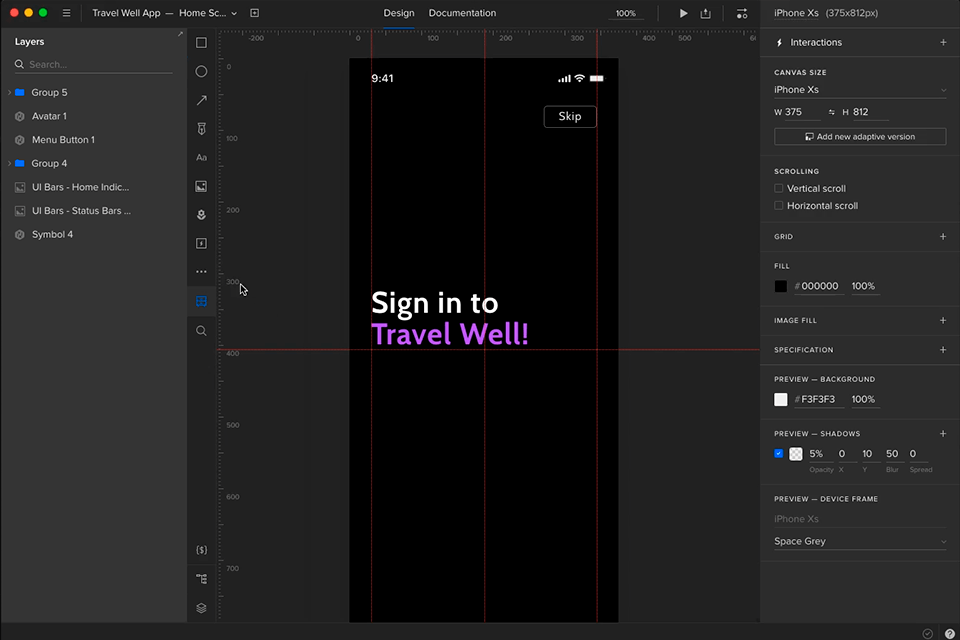Select the Arrow tool
960x640 pixels.
(201, 100)
